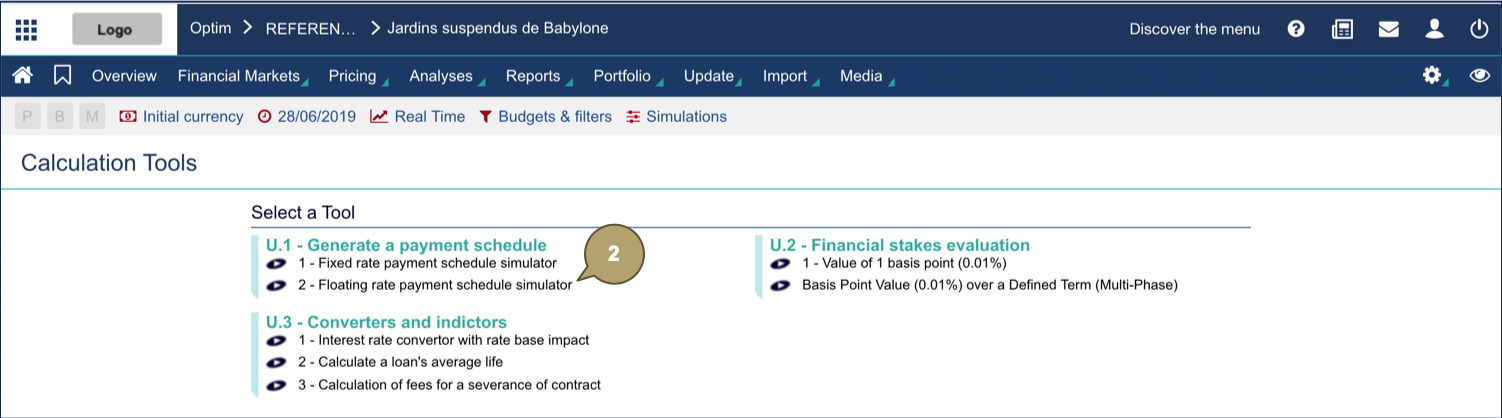Open Basis Point Value over Defined Term
The image size is (1502, 418).
(990, 285)
